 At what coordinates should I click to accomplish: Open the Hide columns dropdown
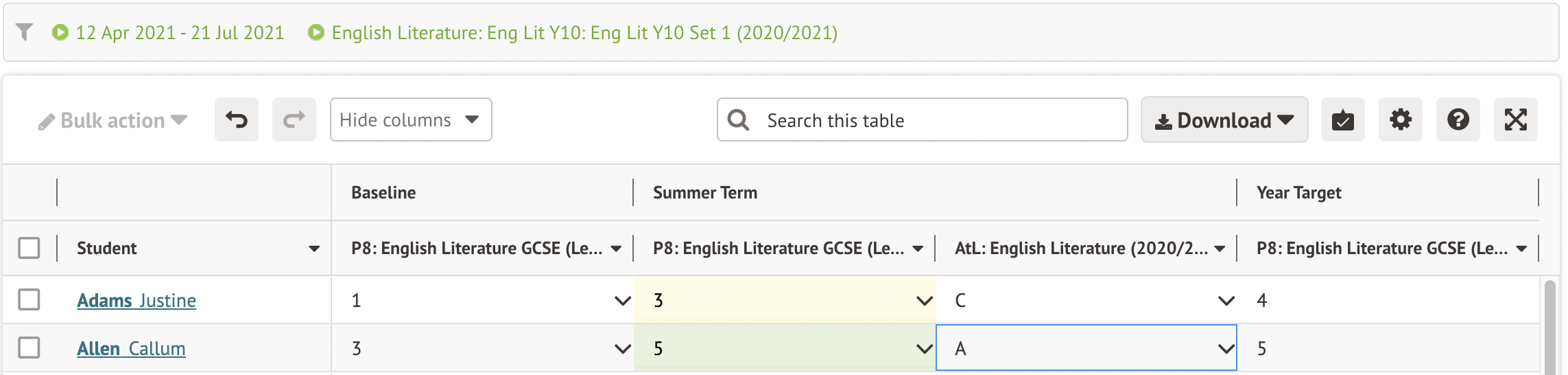click(410, 120)
